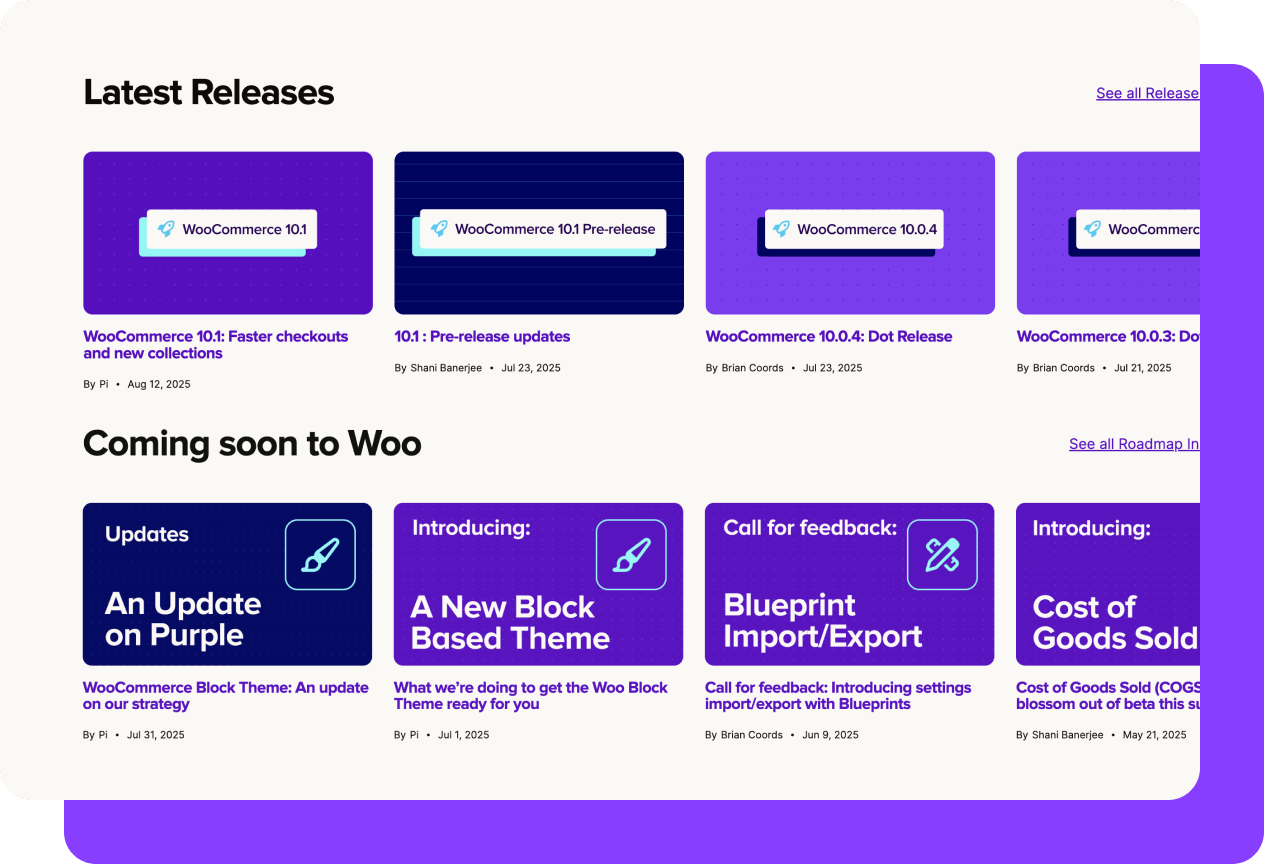This screenshot has width=1264, height=864.
Task: Click the rocket icon on the WooCommerce 10.0.4 badge
Action: pyautogui.click(x=779, y=229)
